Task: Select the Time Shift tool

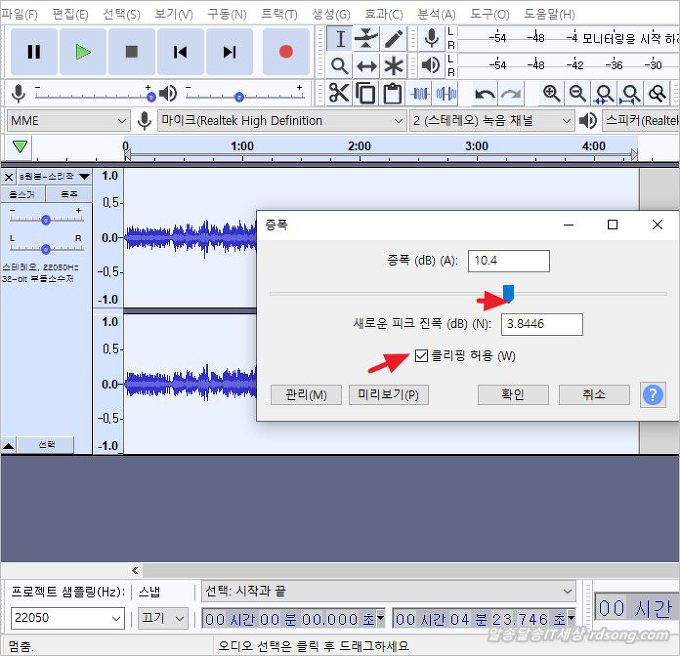Action: tap(366, 66)
